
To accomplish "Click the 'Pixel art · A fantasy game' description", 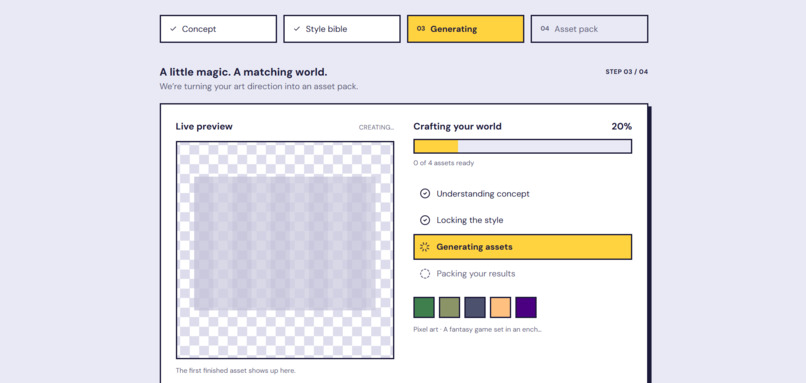I will (478, 329).
